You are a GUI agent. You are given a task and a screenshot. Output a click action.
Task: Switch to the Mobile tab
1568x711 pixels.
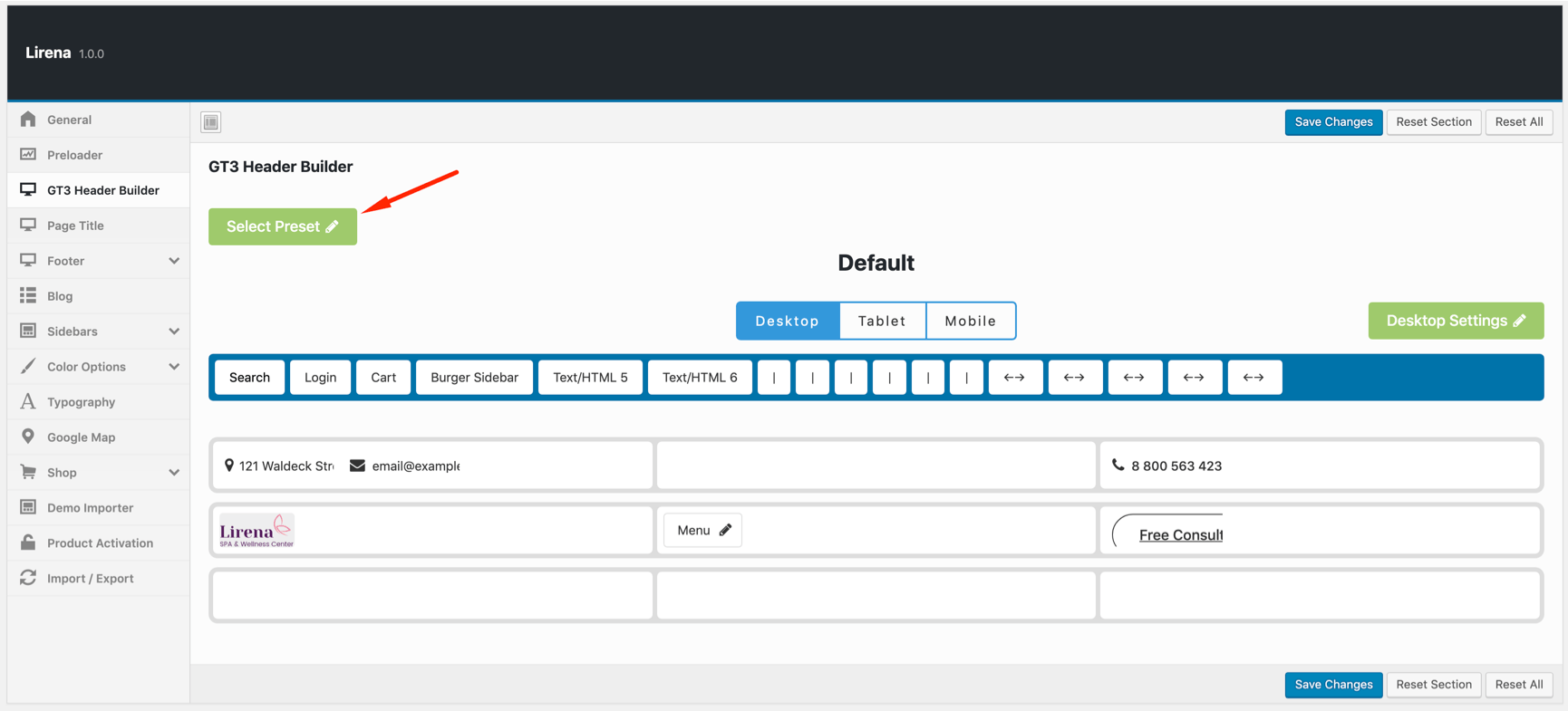971,321
